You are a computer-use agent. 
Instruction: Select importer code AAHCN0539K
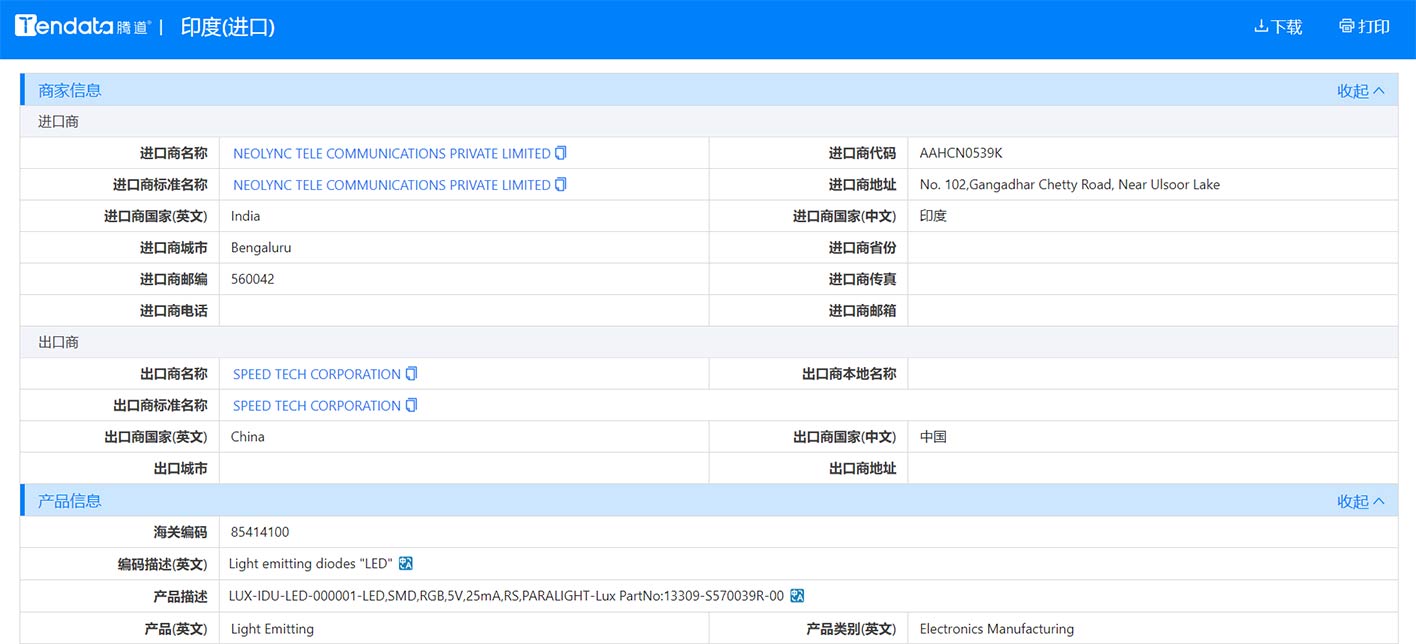tap(961, 153)
